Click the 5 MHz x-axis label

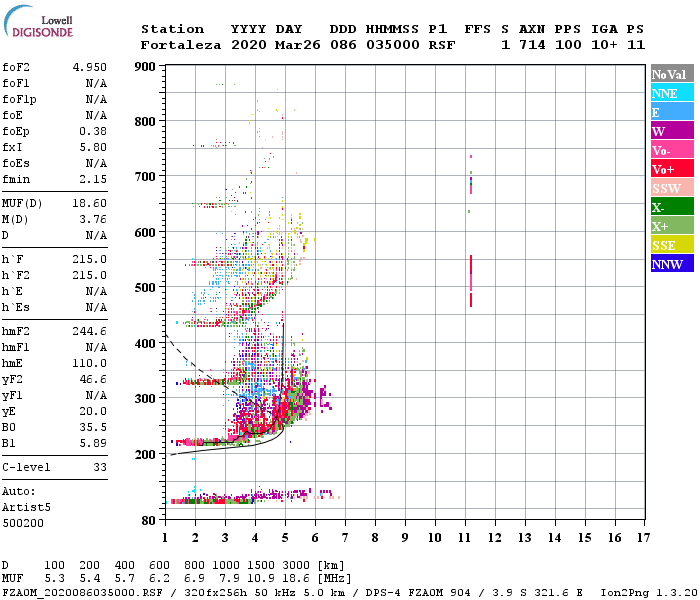[x=285, y=538]
